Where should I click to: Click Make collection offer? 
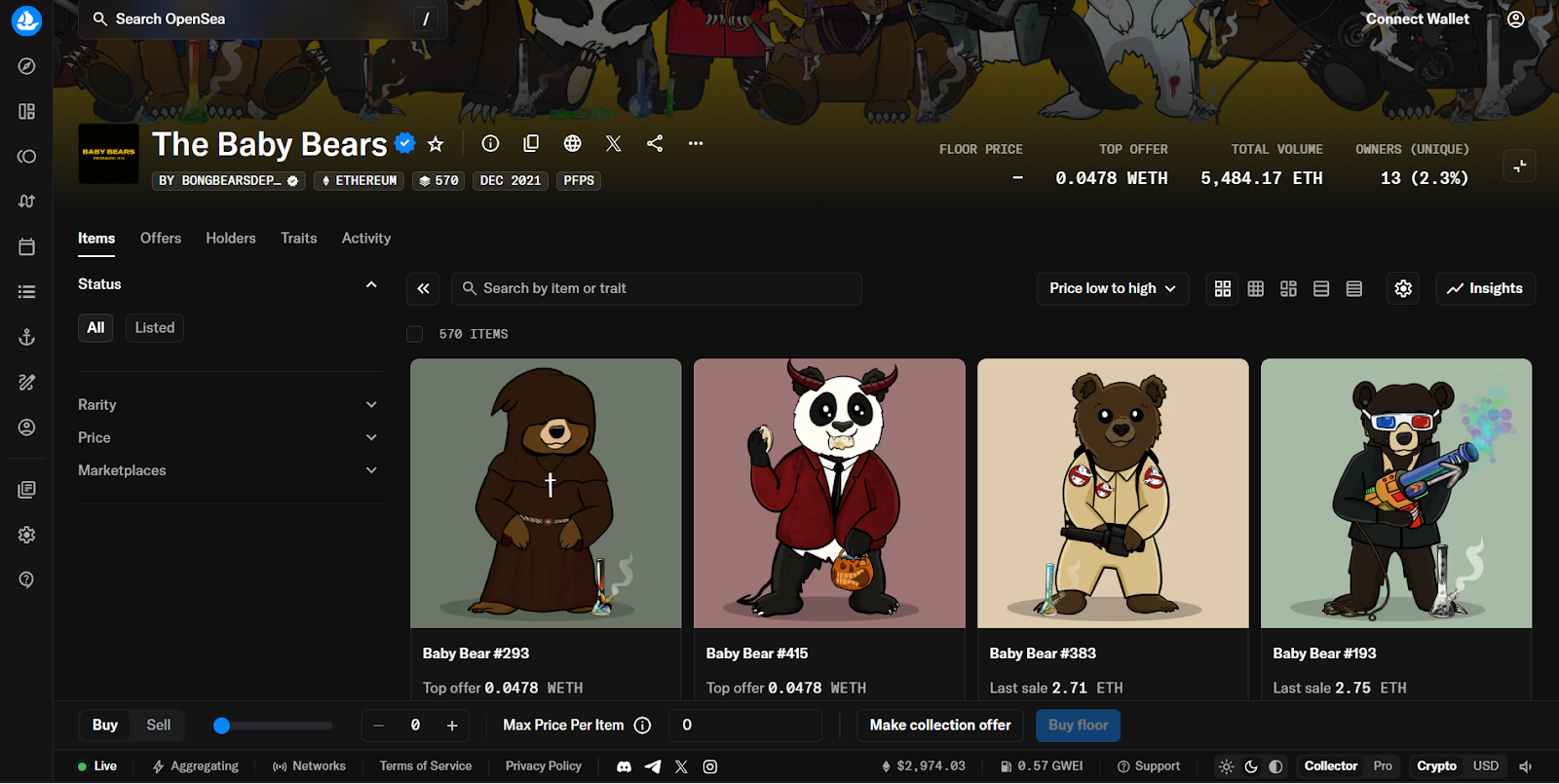pyautogui.click(x=940, y=726)
